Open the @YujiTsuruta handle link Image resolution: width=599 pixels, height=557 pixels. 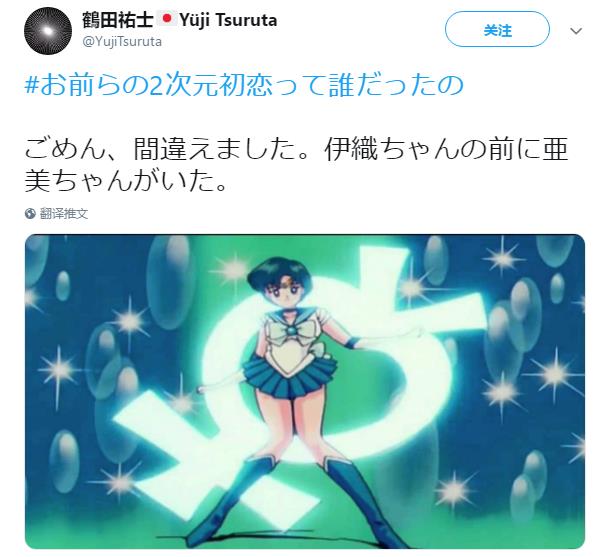coord(122,41)
